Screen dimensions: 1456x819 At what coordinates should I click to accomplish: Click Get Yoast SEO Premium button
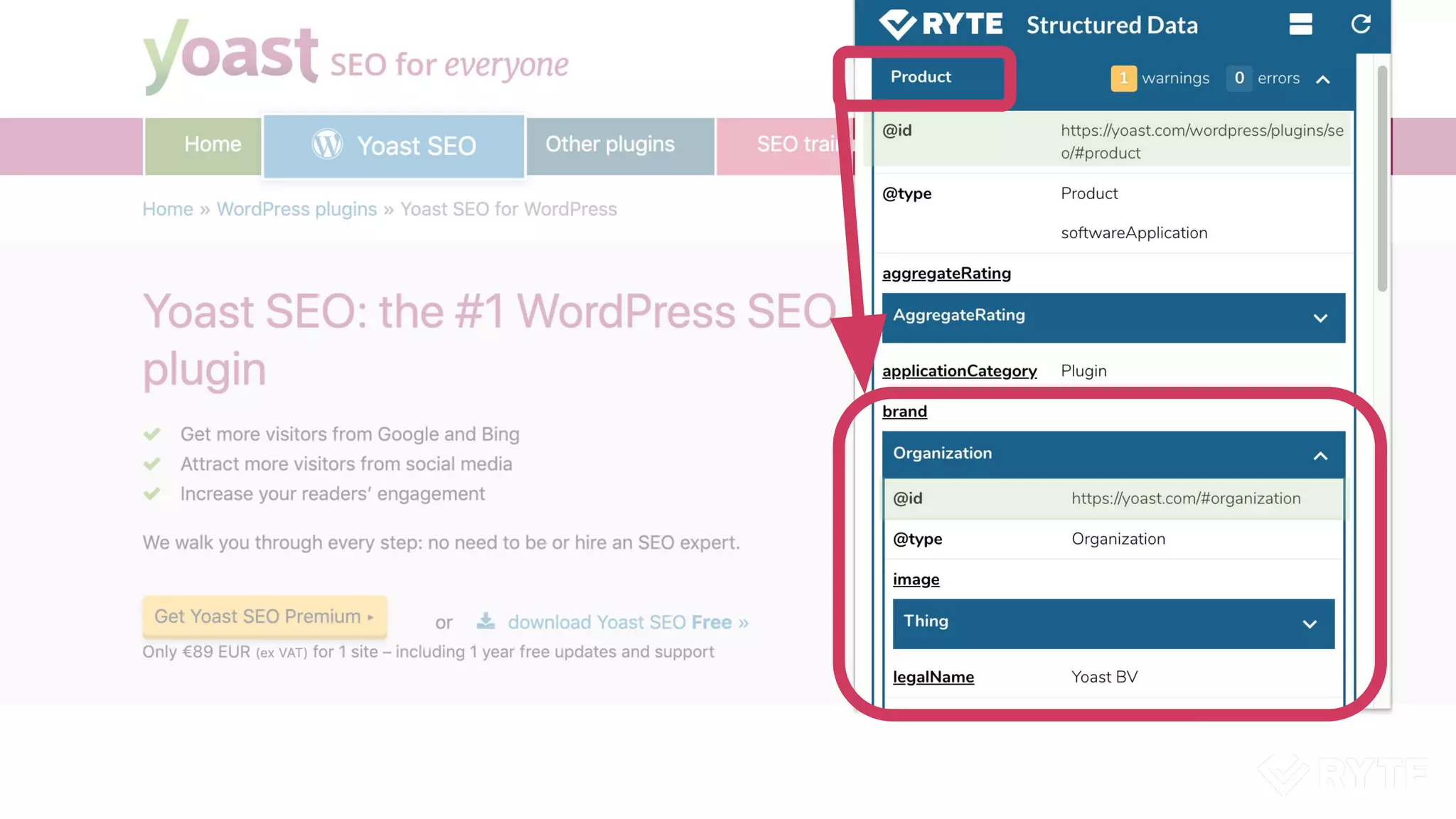tap(264, 616)
